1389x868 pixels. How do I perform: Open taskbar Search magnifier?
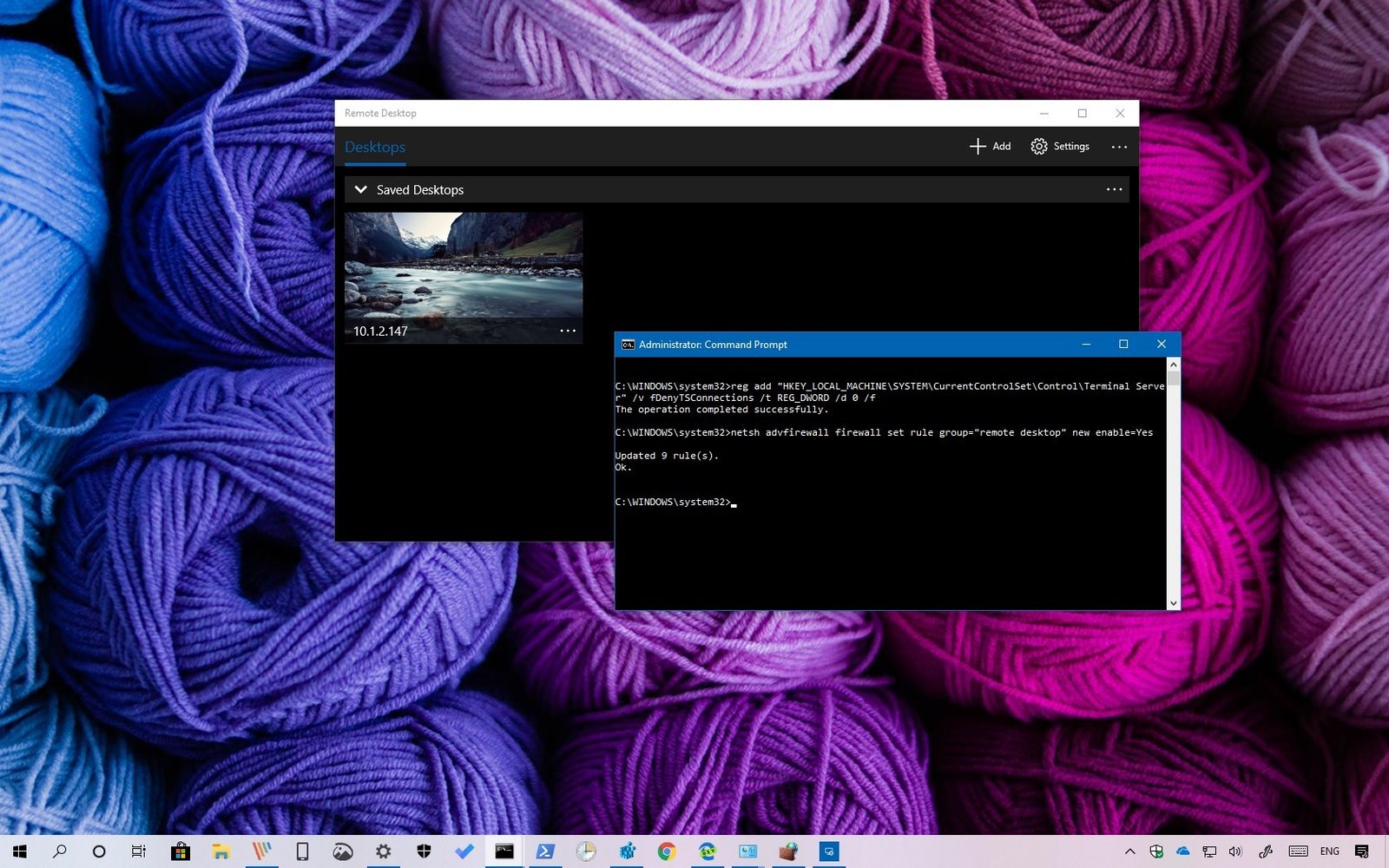pyautogui.click(x=59, y=852)
